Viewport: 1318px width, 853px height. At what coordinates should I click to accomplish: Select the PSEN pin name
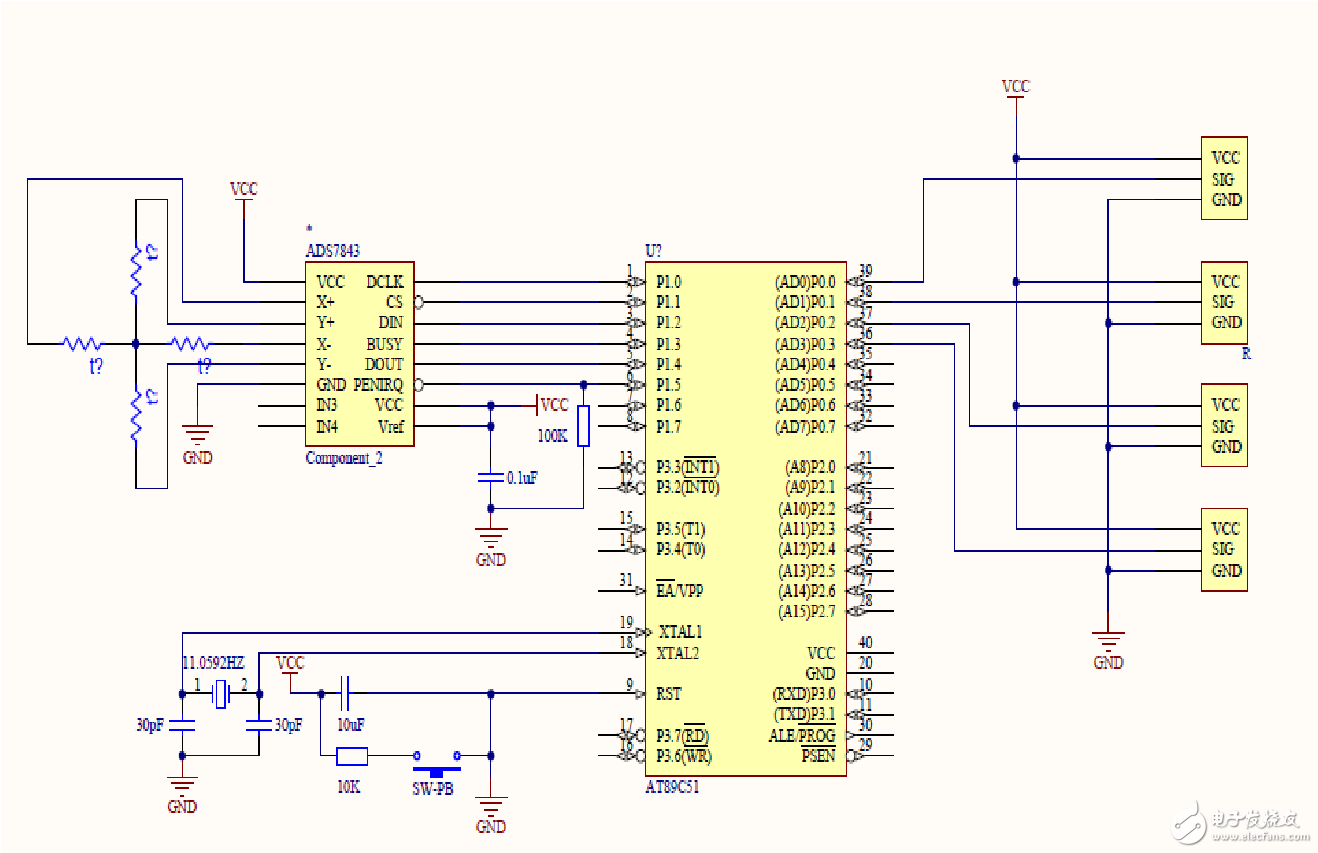[x=818, y=756]
